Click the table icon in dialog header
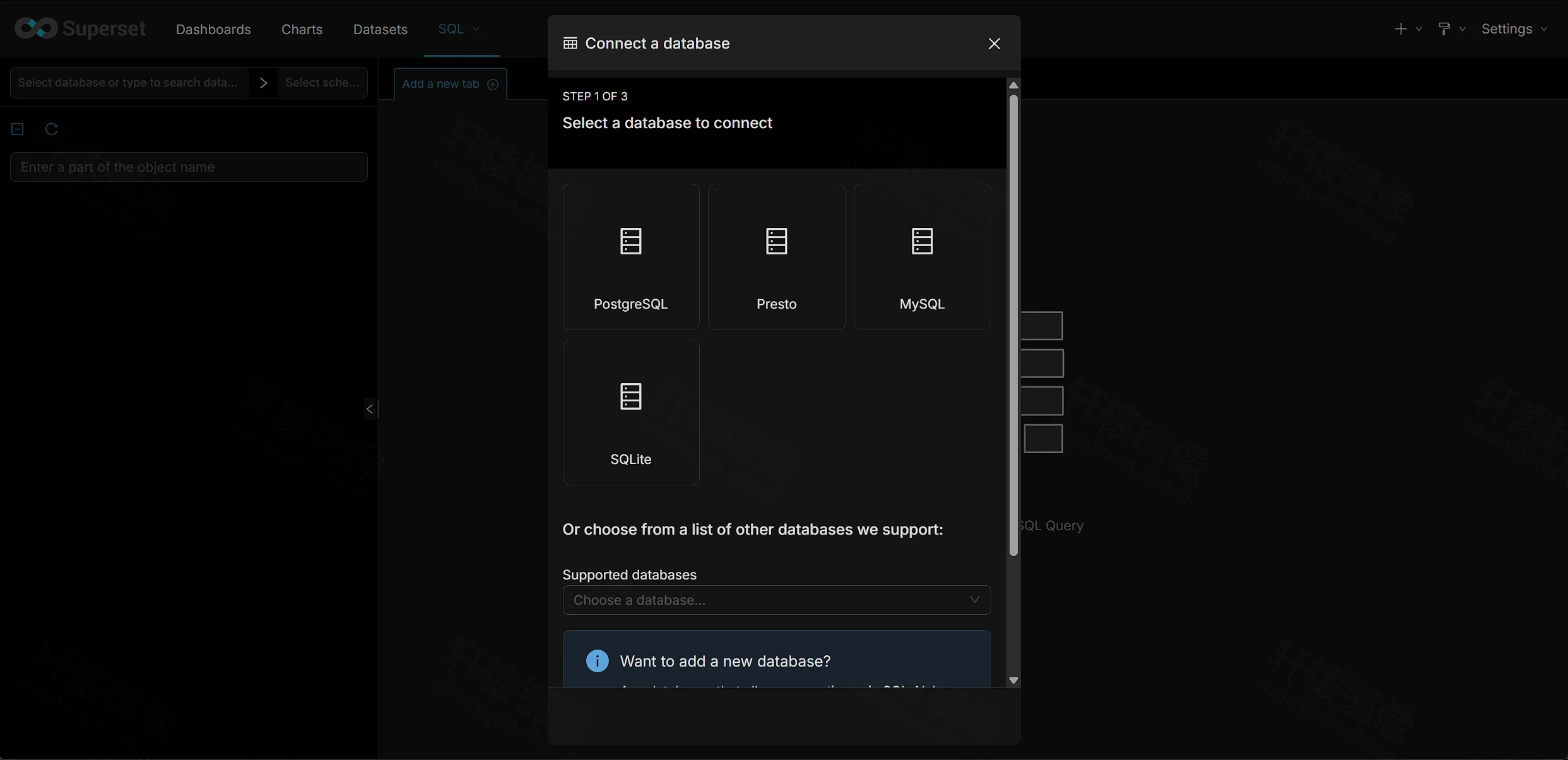The image size is (1568, 760). pos(570,44)
